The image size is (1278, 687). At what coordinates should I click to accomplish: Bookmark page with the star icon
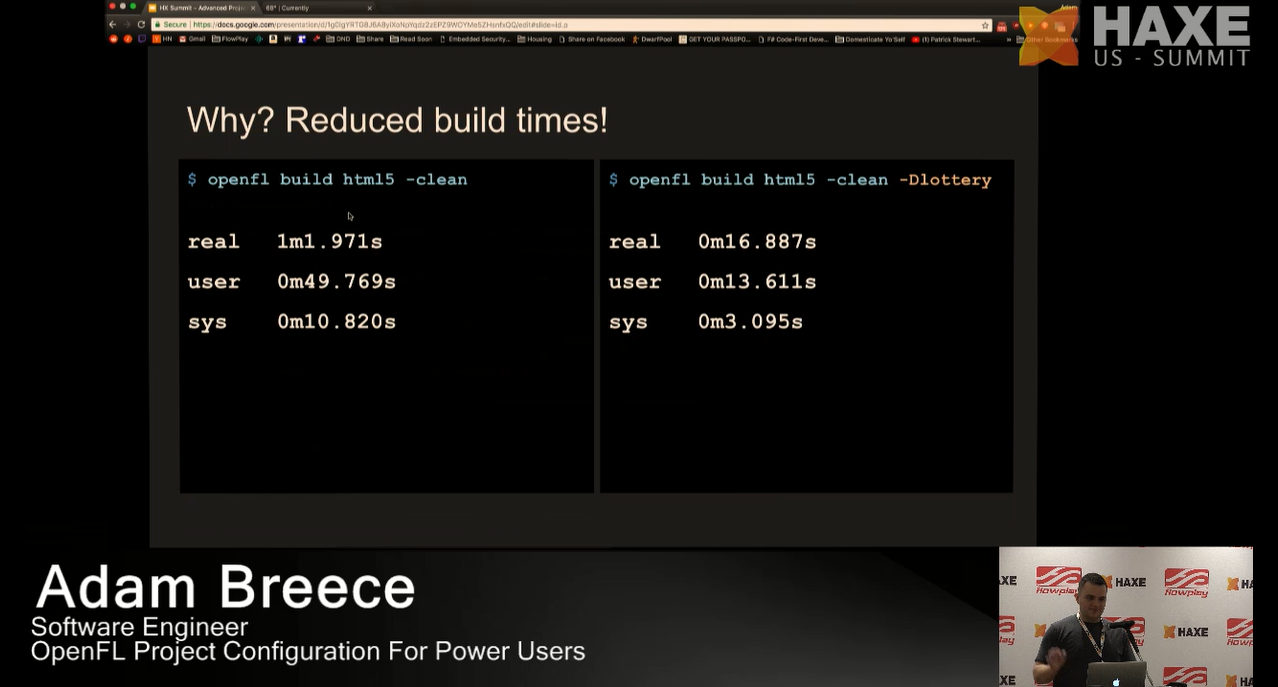pos(984,24)
